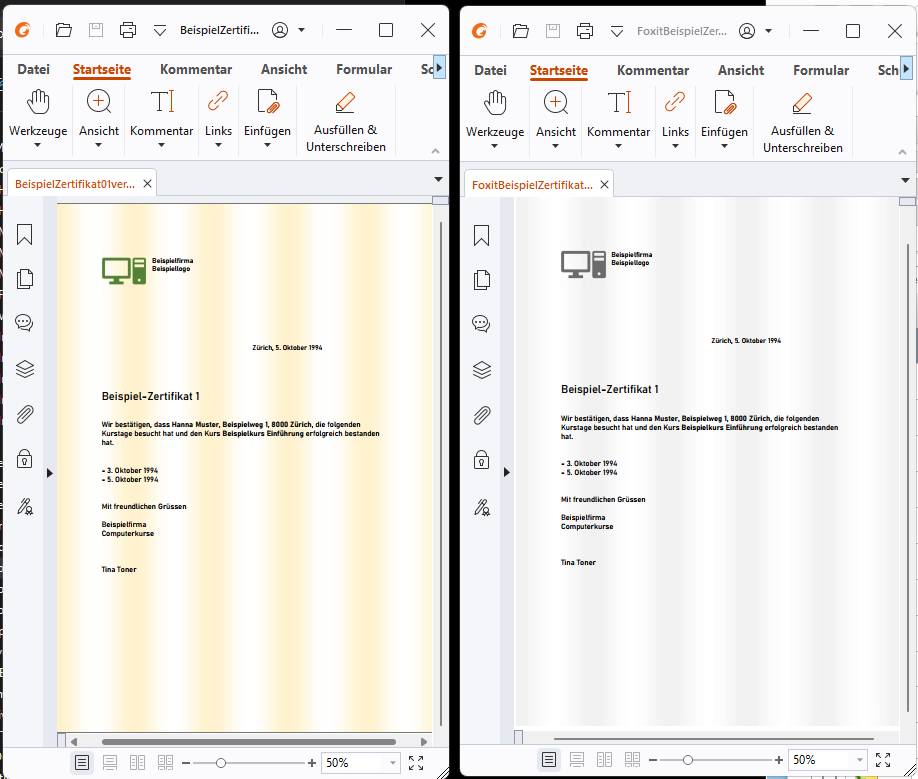Click Print icon in right window title bar
The height and width of the screenshot is (779, 918).
coord(584,30)
